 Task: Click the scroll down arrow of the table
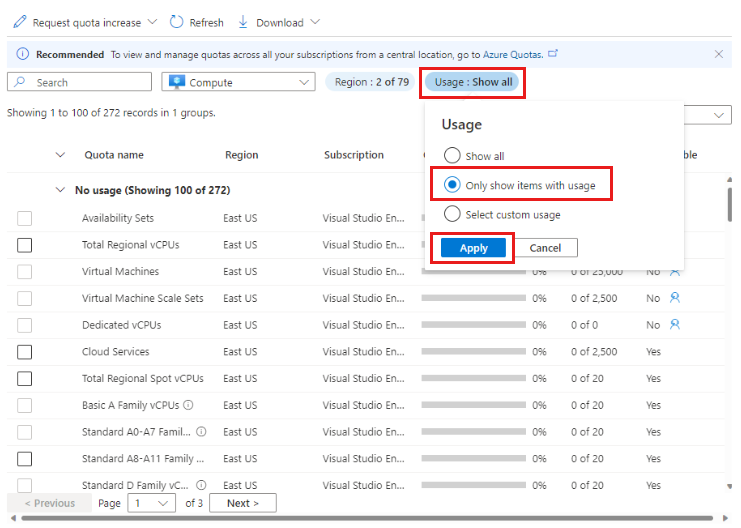tap(730, 486)
